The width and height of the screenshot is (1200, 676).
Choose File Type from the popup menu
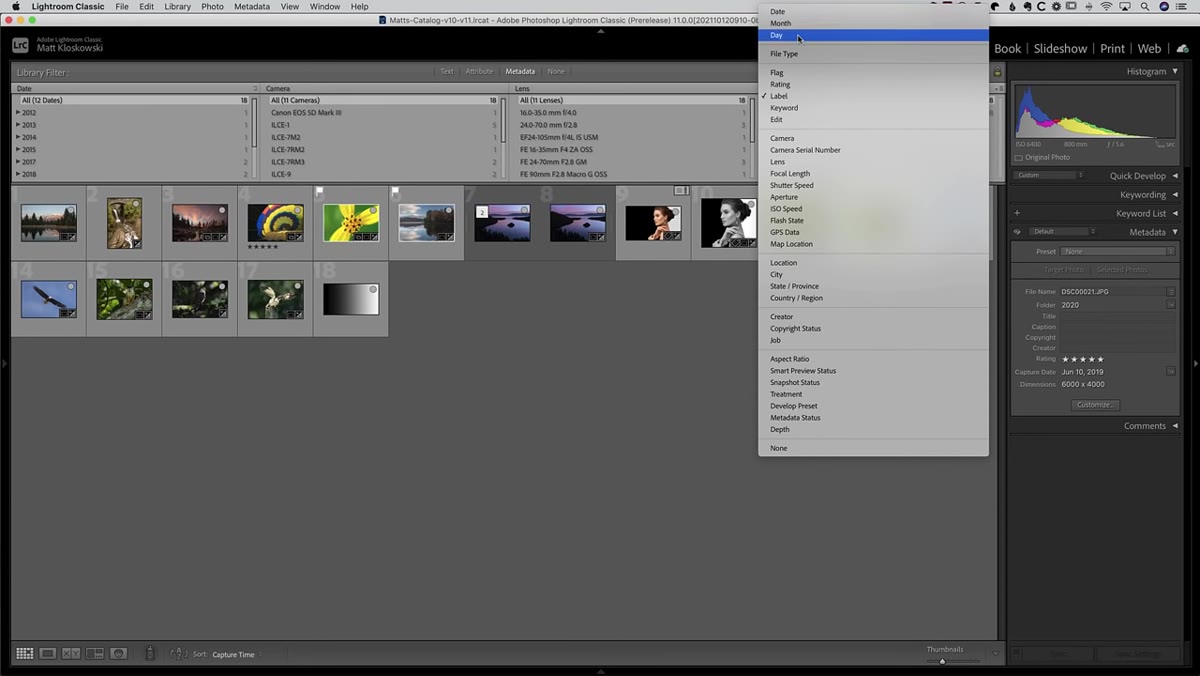(x=873, y=54)
